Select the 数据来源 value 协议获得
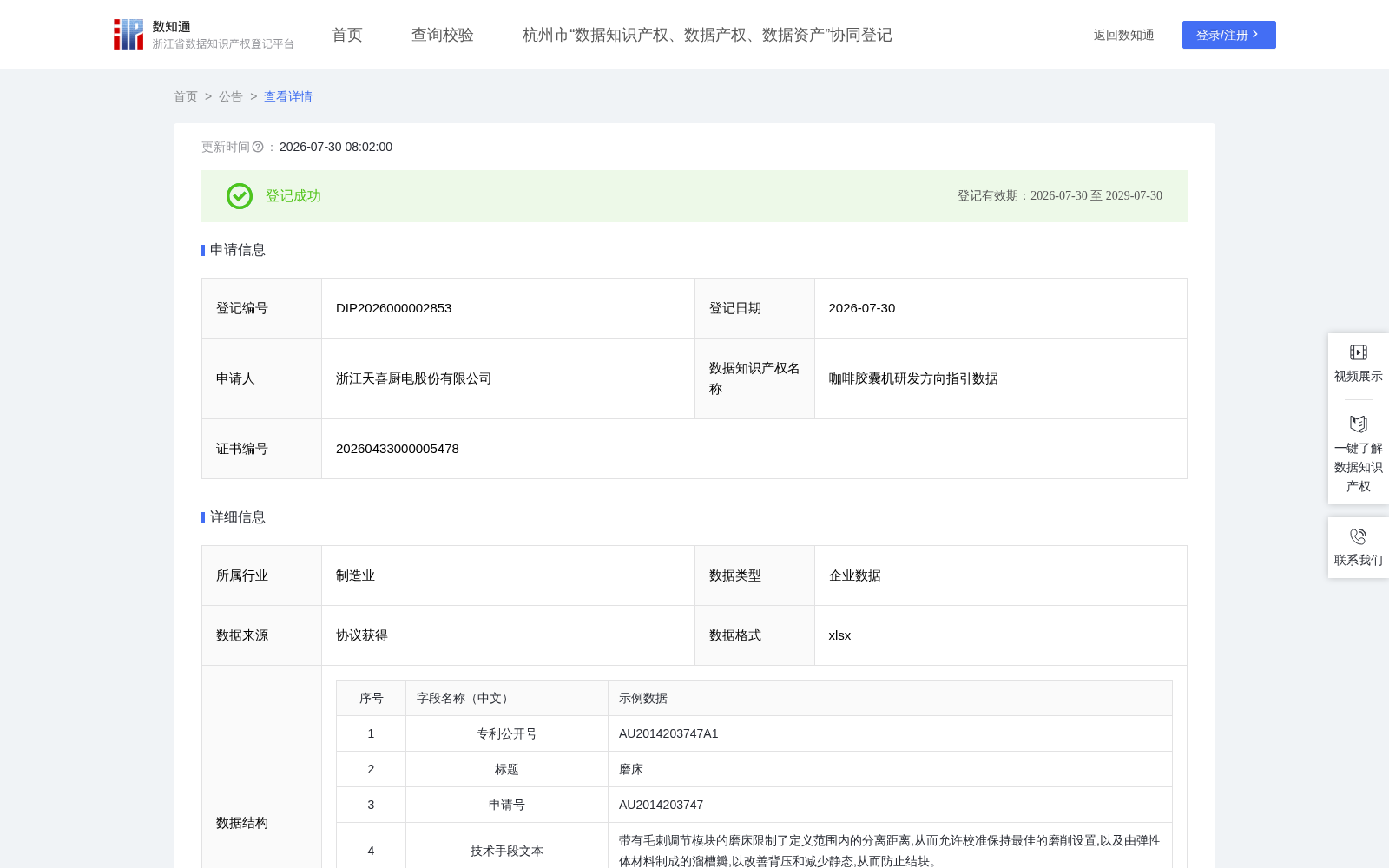The image size is (1389, 868). point(362,635)
